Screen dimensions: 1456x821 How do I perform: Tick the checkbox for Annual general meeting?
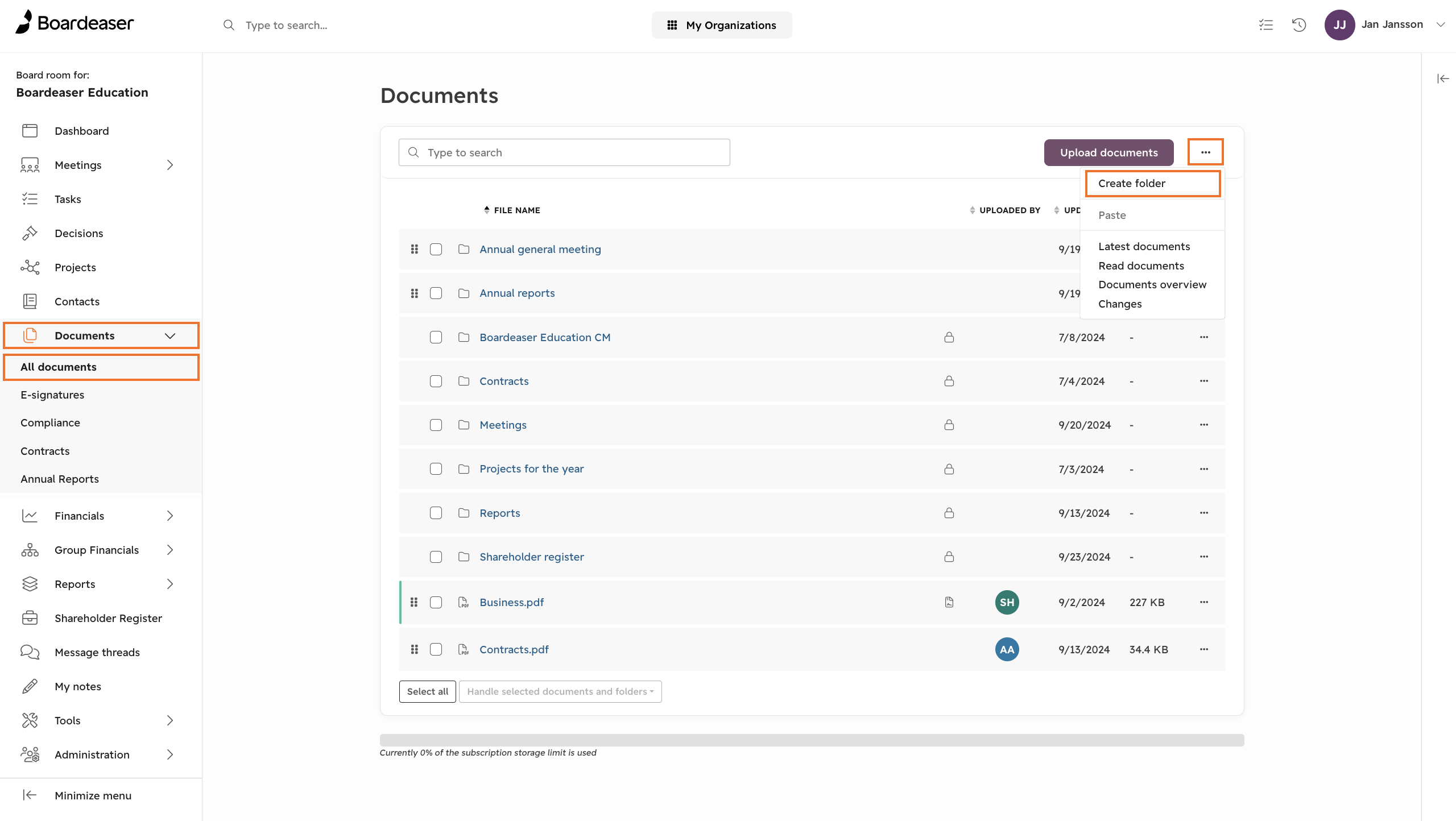[x=436, y=249]
